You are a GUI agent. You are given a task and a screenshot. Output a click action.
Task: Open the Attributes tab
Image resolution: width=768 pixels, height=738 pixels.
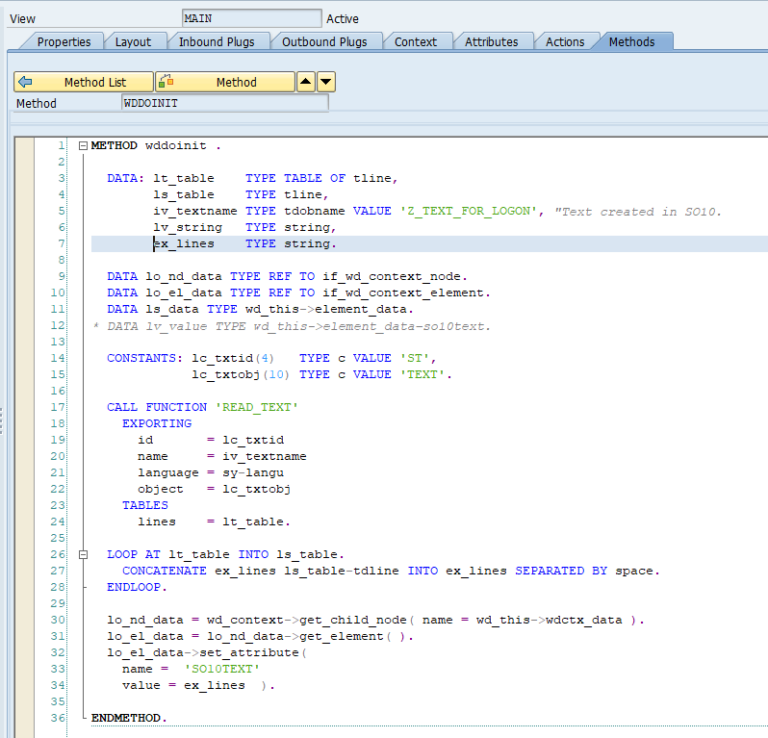click(x=491, y=42)
